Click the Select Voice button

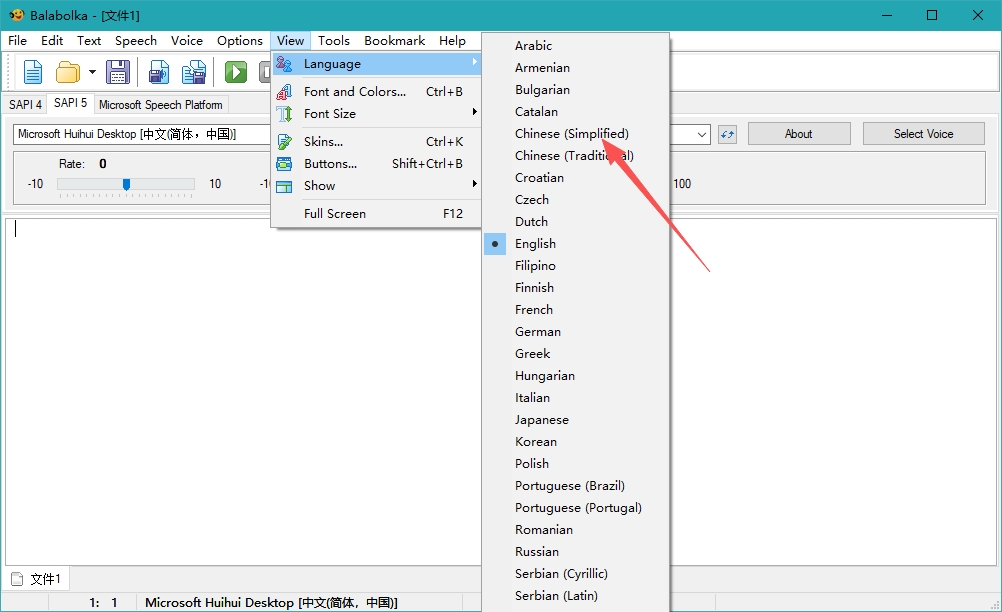click(x=923, y=134)
